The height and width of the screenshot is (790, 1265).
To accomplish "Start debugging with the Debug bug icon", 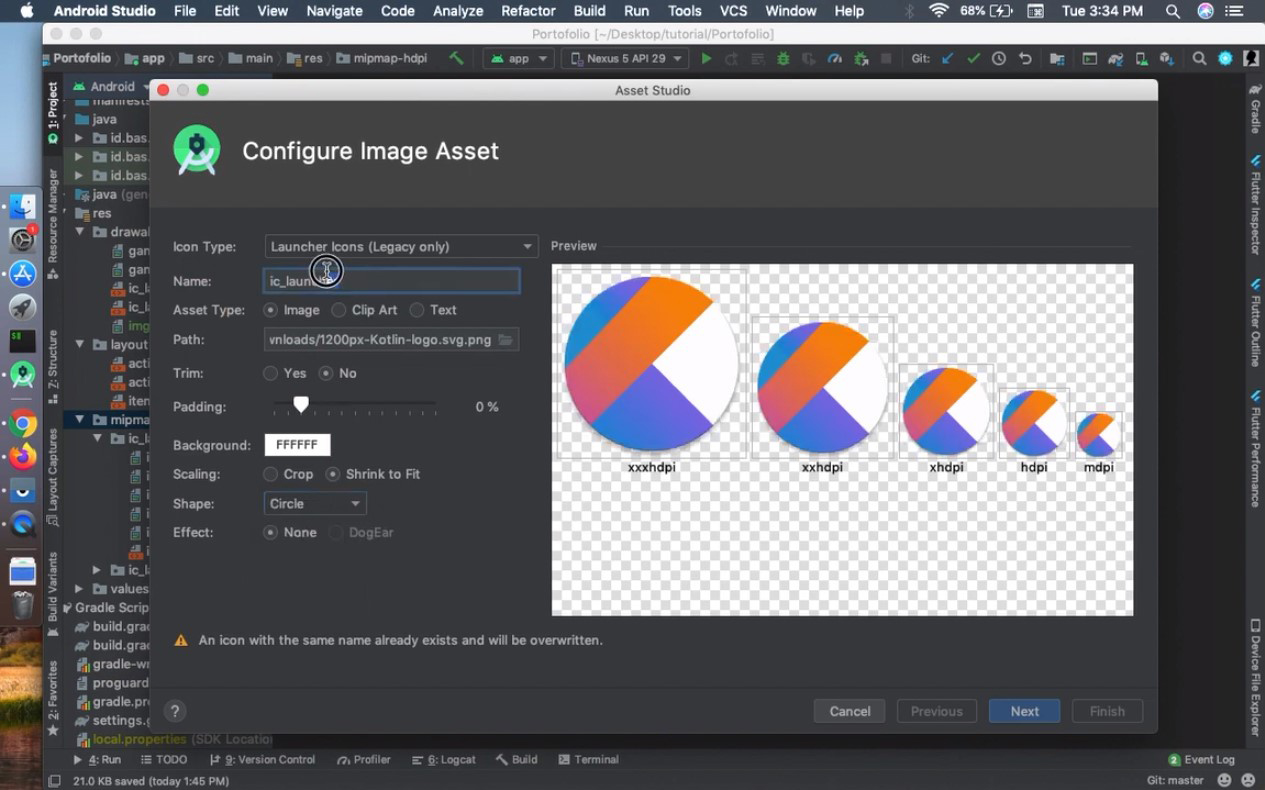I will (x=781, y=58).
